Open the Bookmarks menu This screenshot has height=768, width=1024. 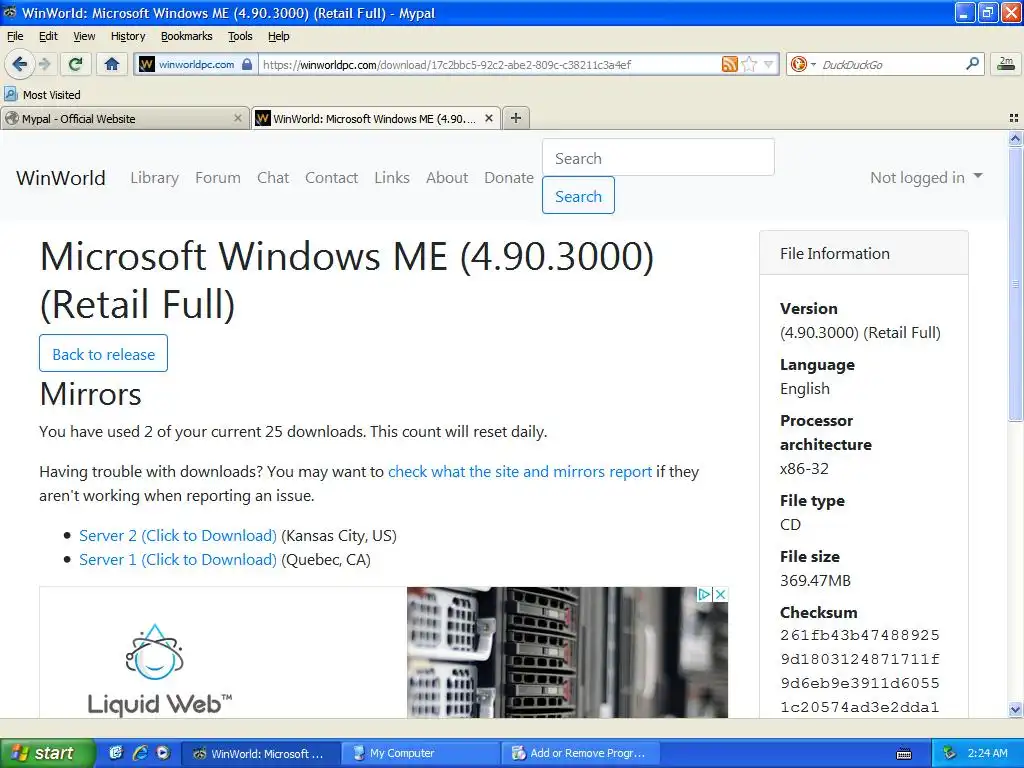[187, 36]
